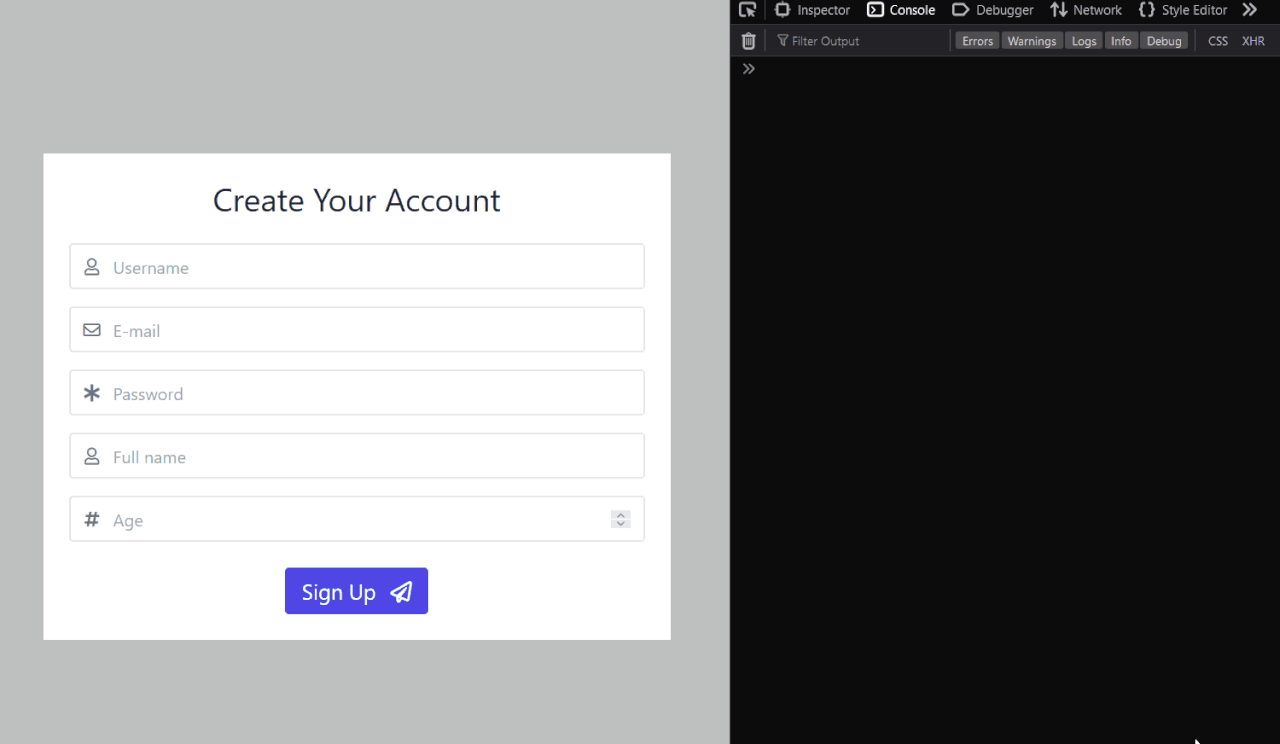Toggle the CSS filter
This screenshot has height=744, width=1280.
(1218, 41)
